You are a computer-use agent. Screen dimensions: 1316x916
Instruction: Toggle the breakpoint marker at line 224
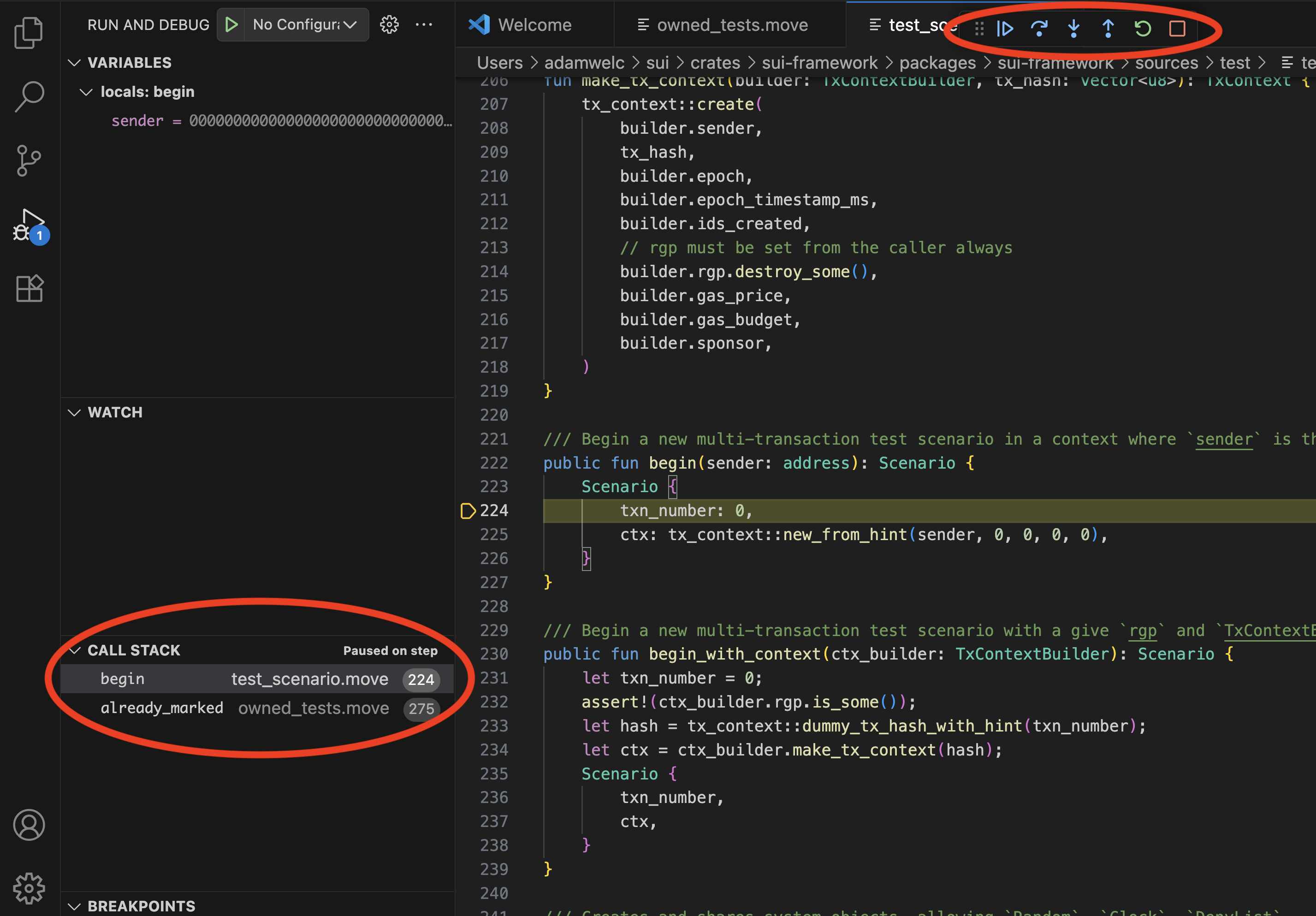click(x=468, y=511)
